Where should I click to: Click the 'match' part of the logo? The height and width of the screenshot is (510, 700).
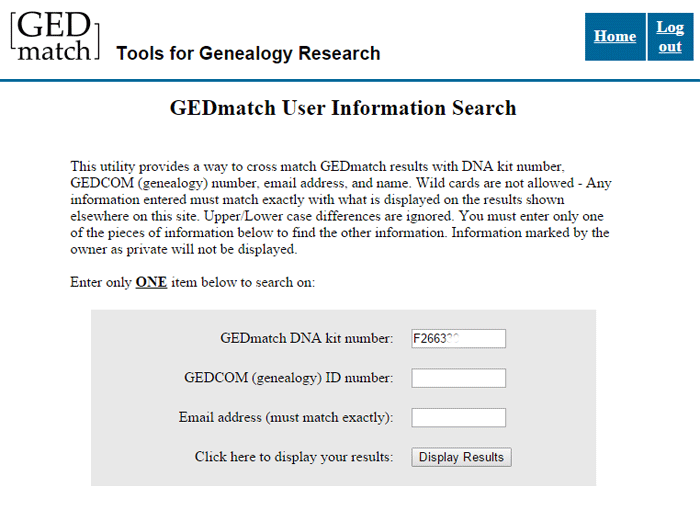pos(54,50)
